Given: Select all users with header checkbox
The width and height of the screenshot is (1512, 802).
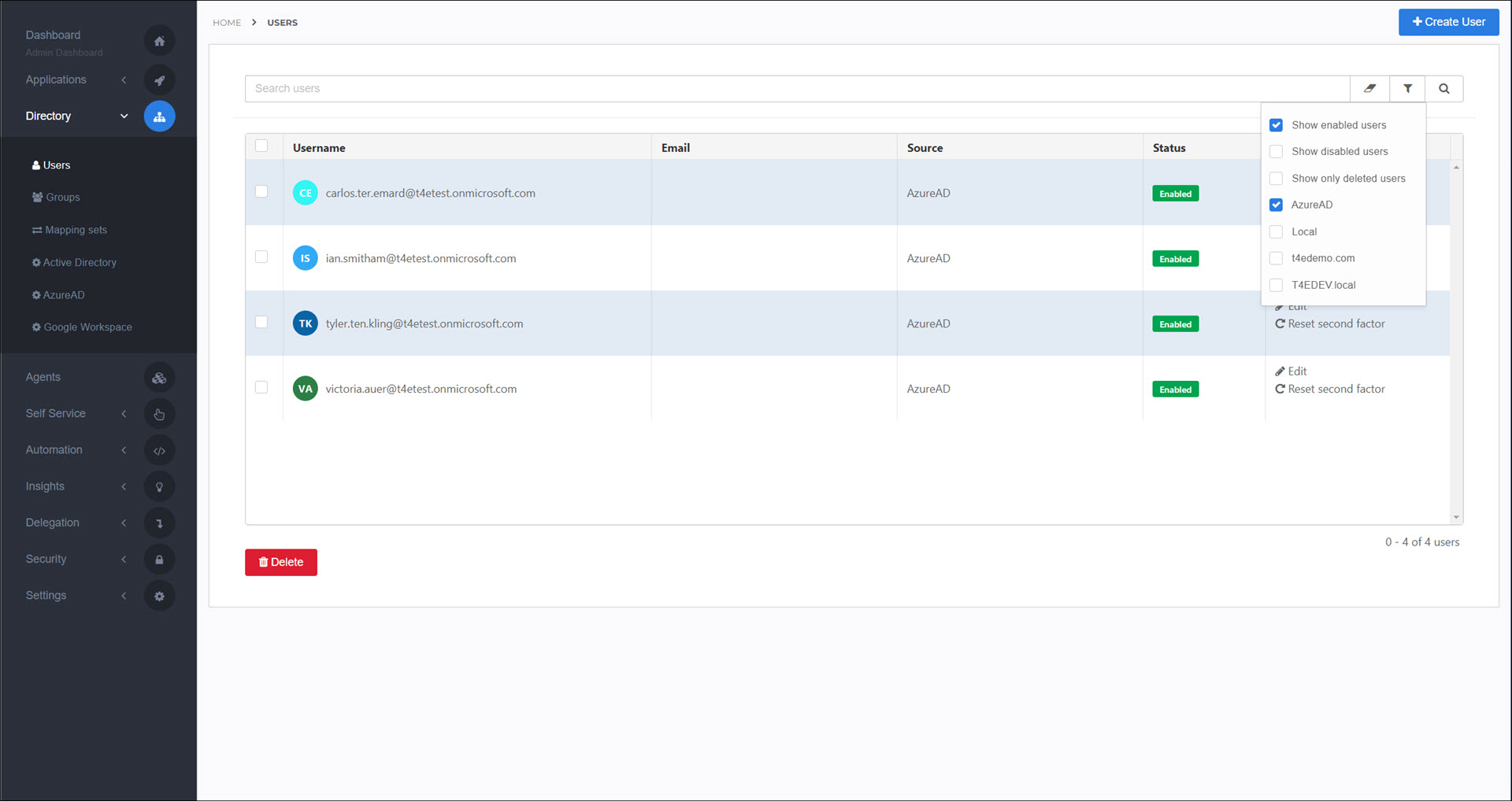Looking at the screenshot, I should pyautogui.click(x=261, y=146).
